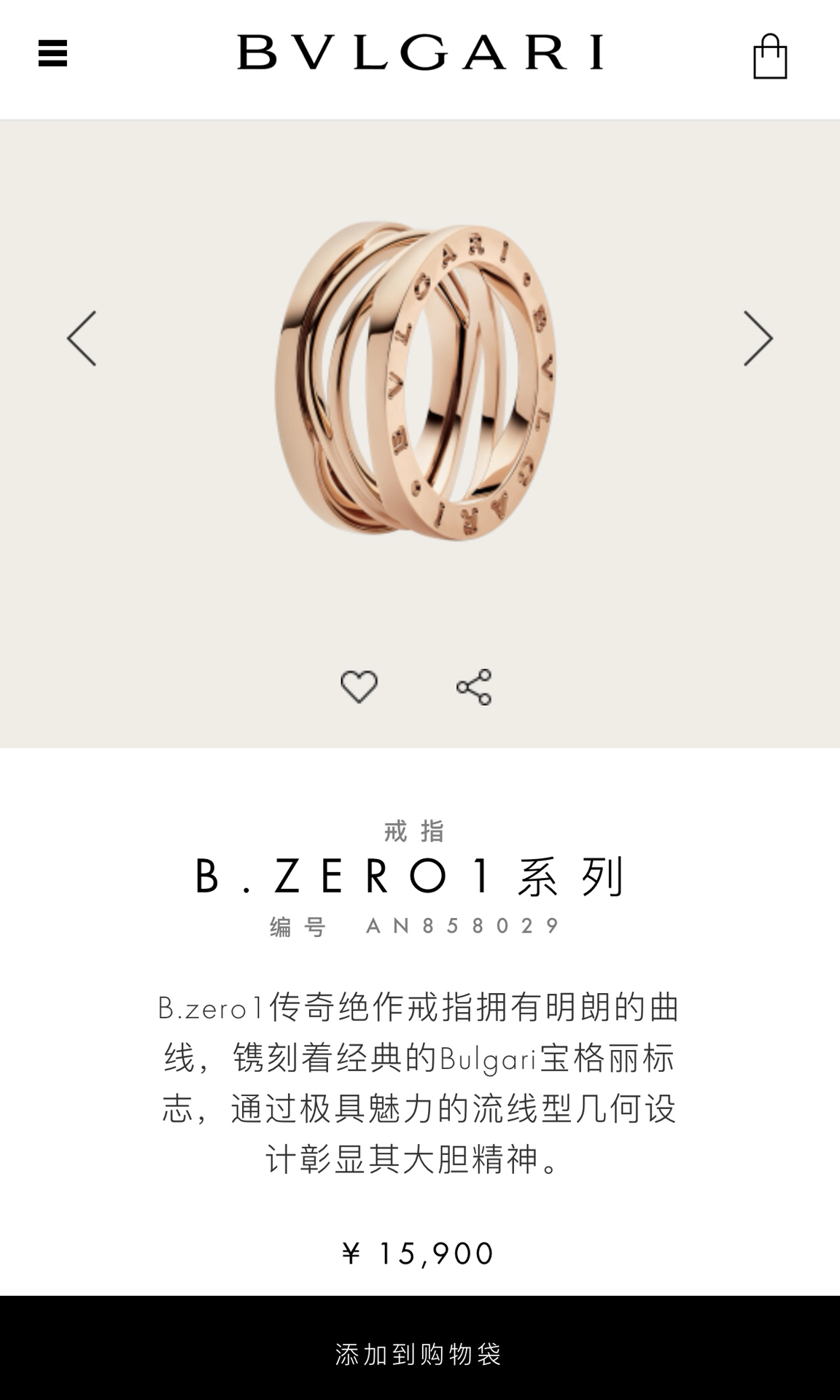Go to homepage via BVLGARI logo
Viewport: 840px width, 1400px height.
[421, 52]
